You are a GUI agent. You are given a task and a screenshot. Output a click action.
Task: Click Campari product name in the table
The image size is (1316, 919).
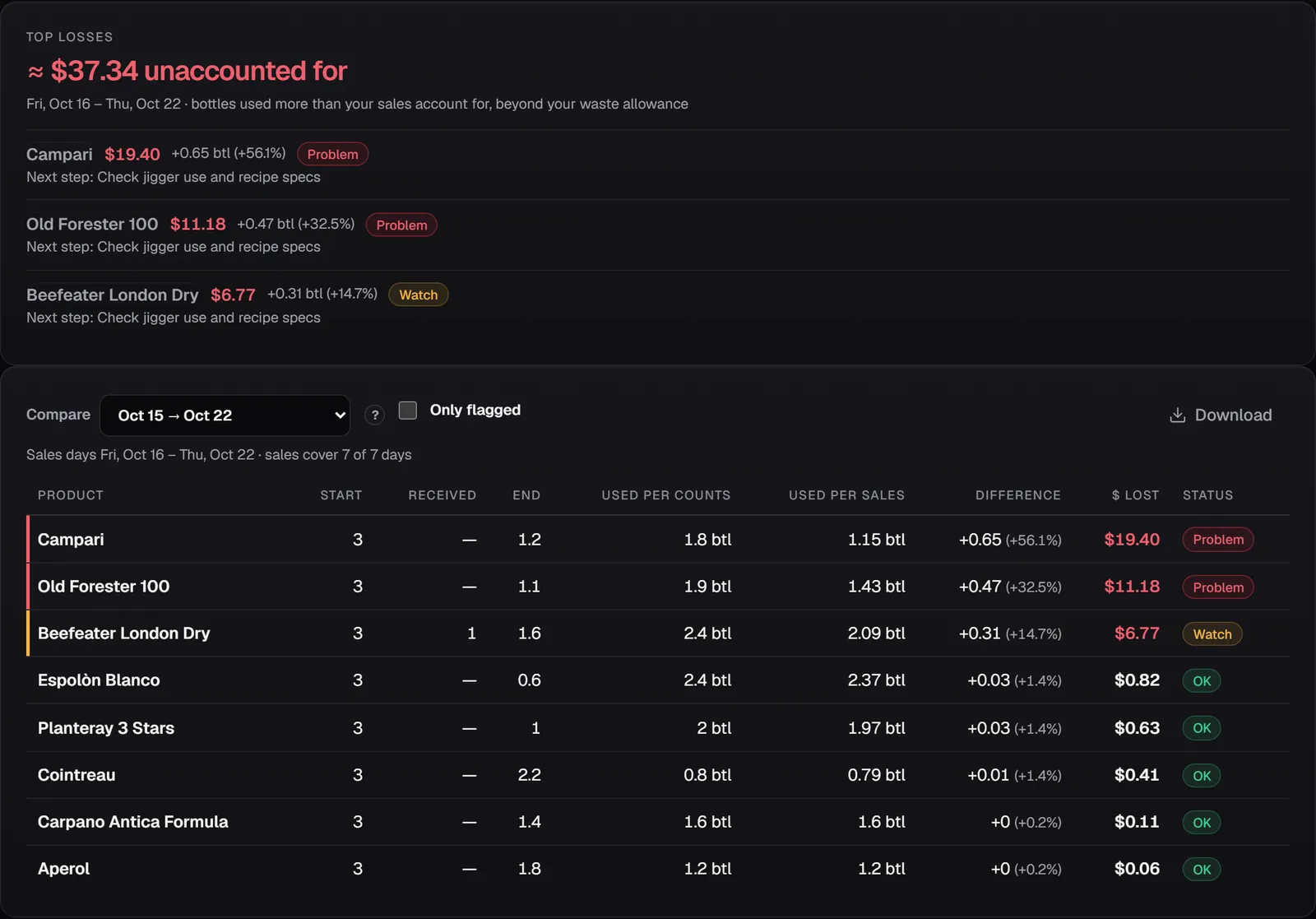71,540
